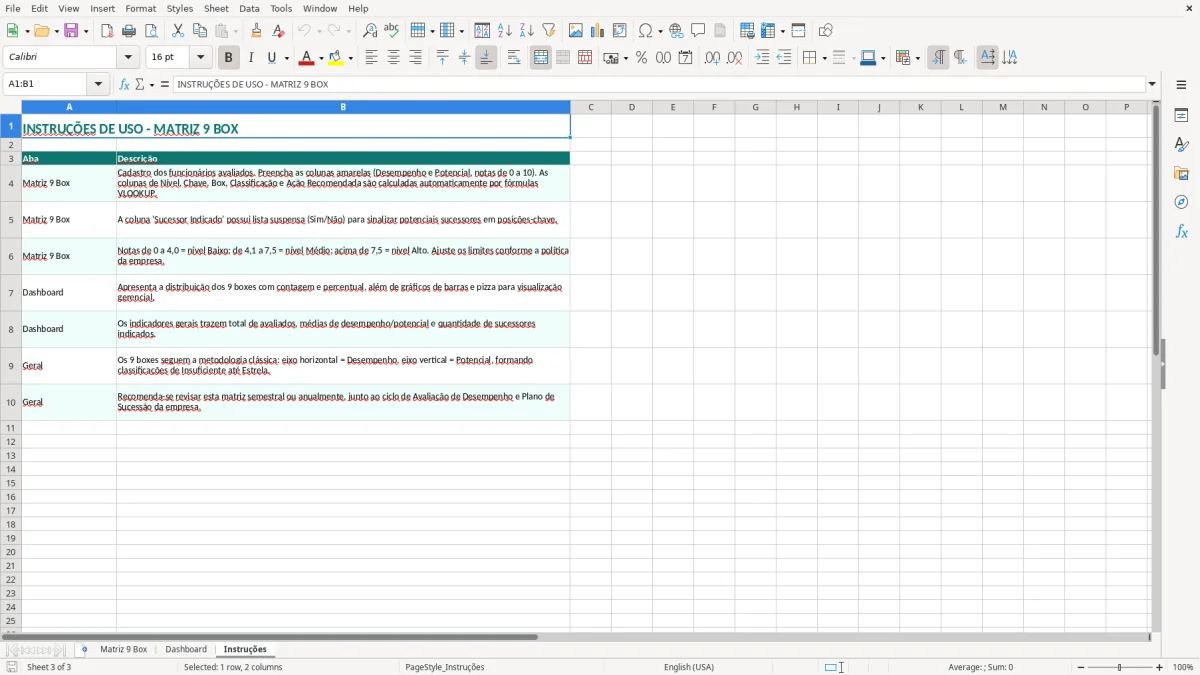Click the Cut scissors icon

click(x=178, y=31)
